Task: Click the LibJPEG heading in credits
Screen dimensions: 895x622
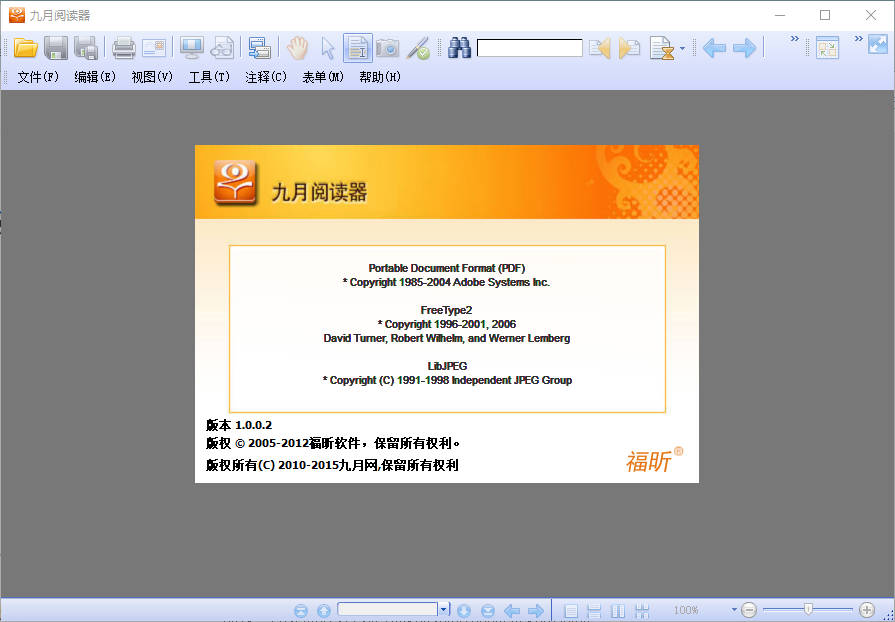Action: 448,366
